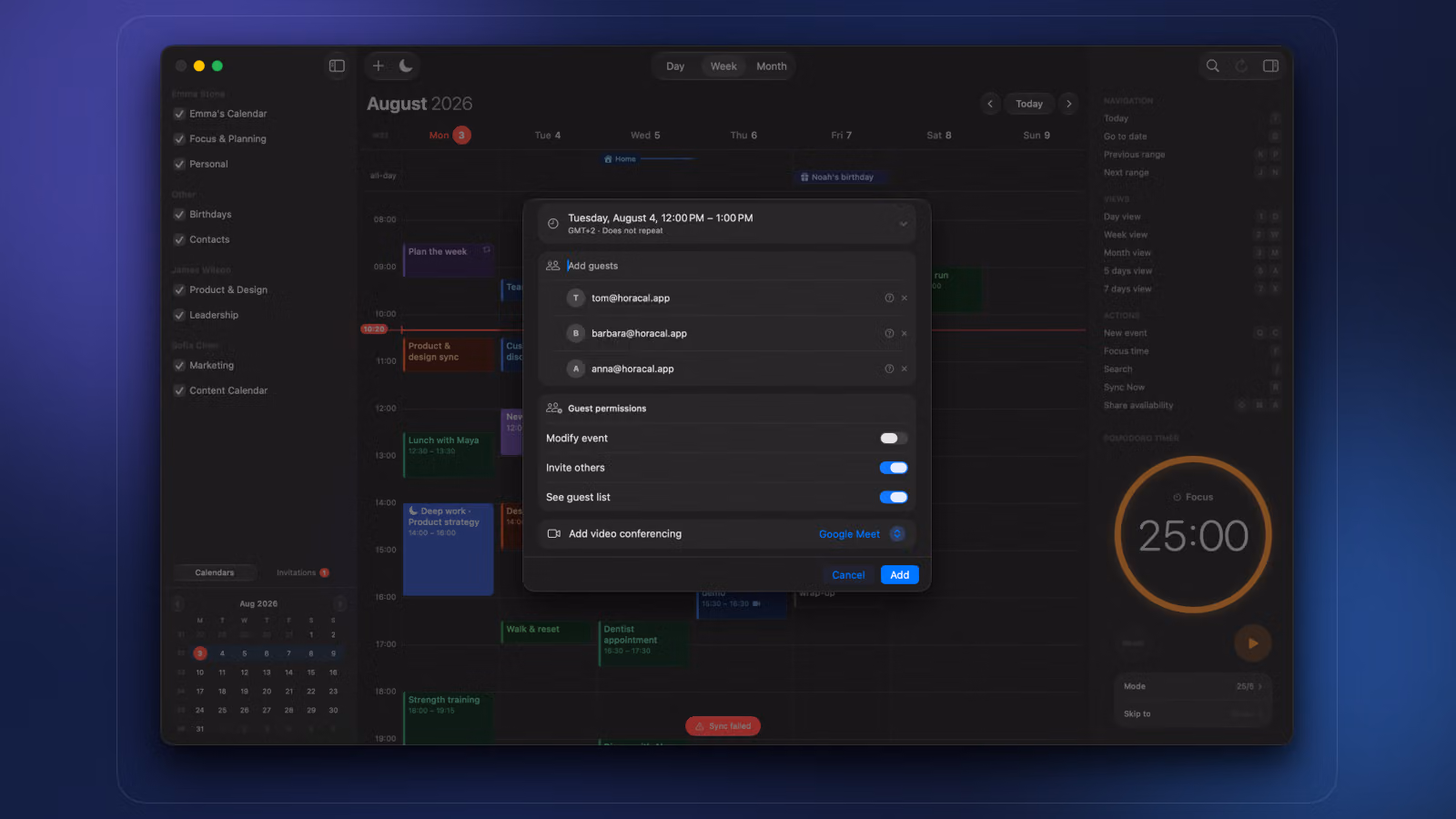Uncheck the Marketing calendar
This screenshot has width=1456, height=819.
[x=179, y=366]
